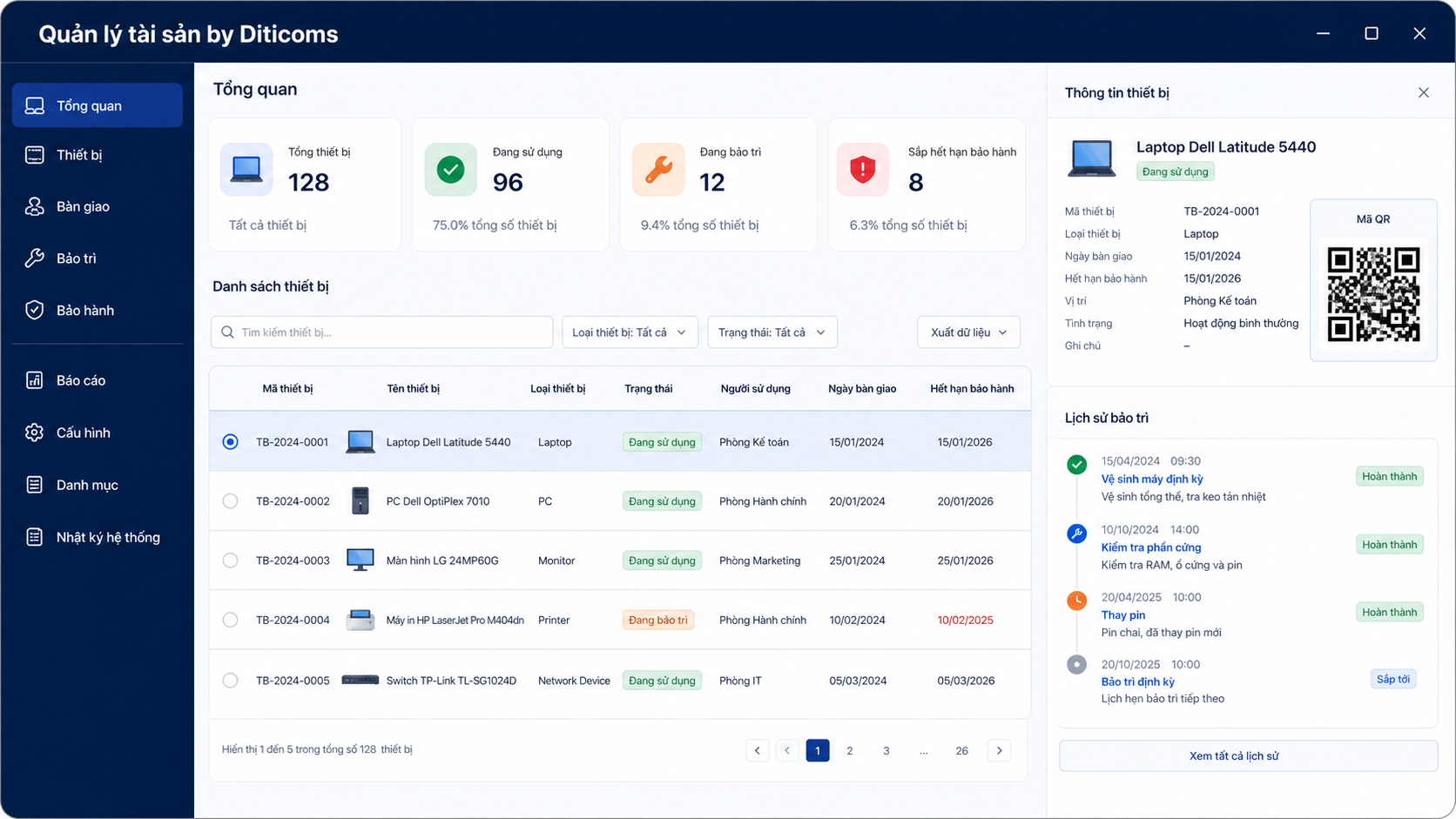Select radio button for TB-2024-0005
1456x819 pixels.
pos(230,681)
